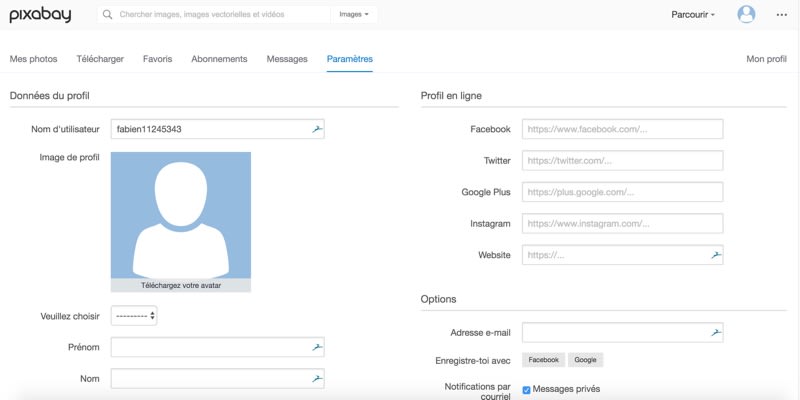Click the Profil en ligne heading
Image resolution: width=800 pixels, height=400 pixels.
tap(451, 95)
